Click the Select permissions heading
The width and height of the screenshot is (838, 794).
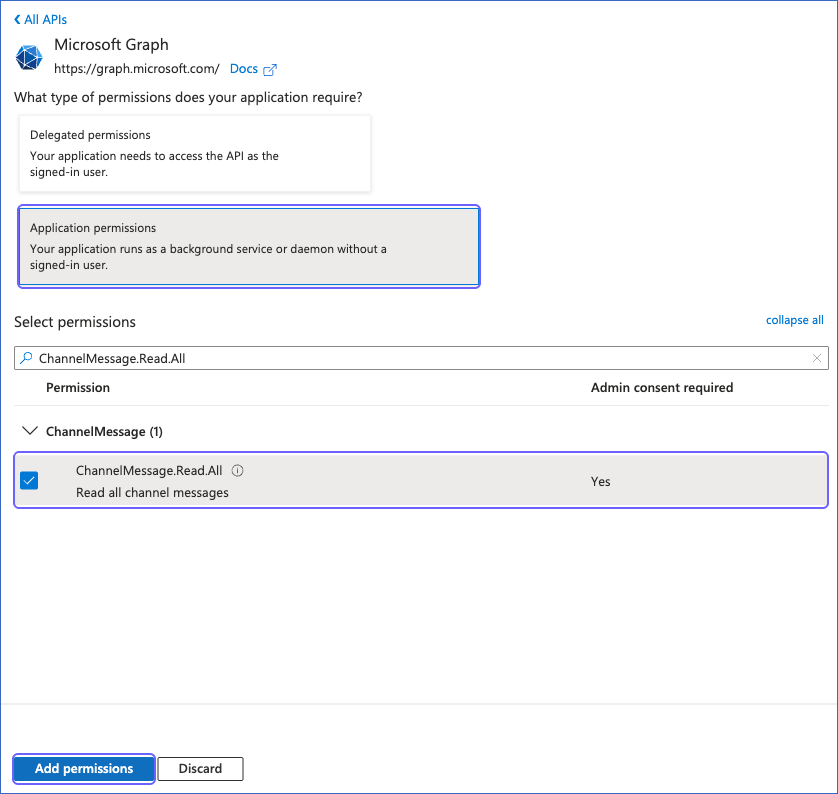pyautogui.click(x=75, y=322)
